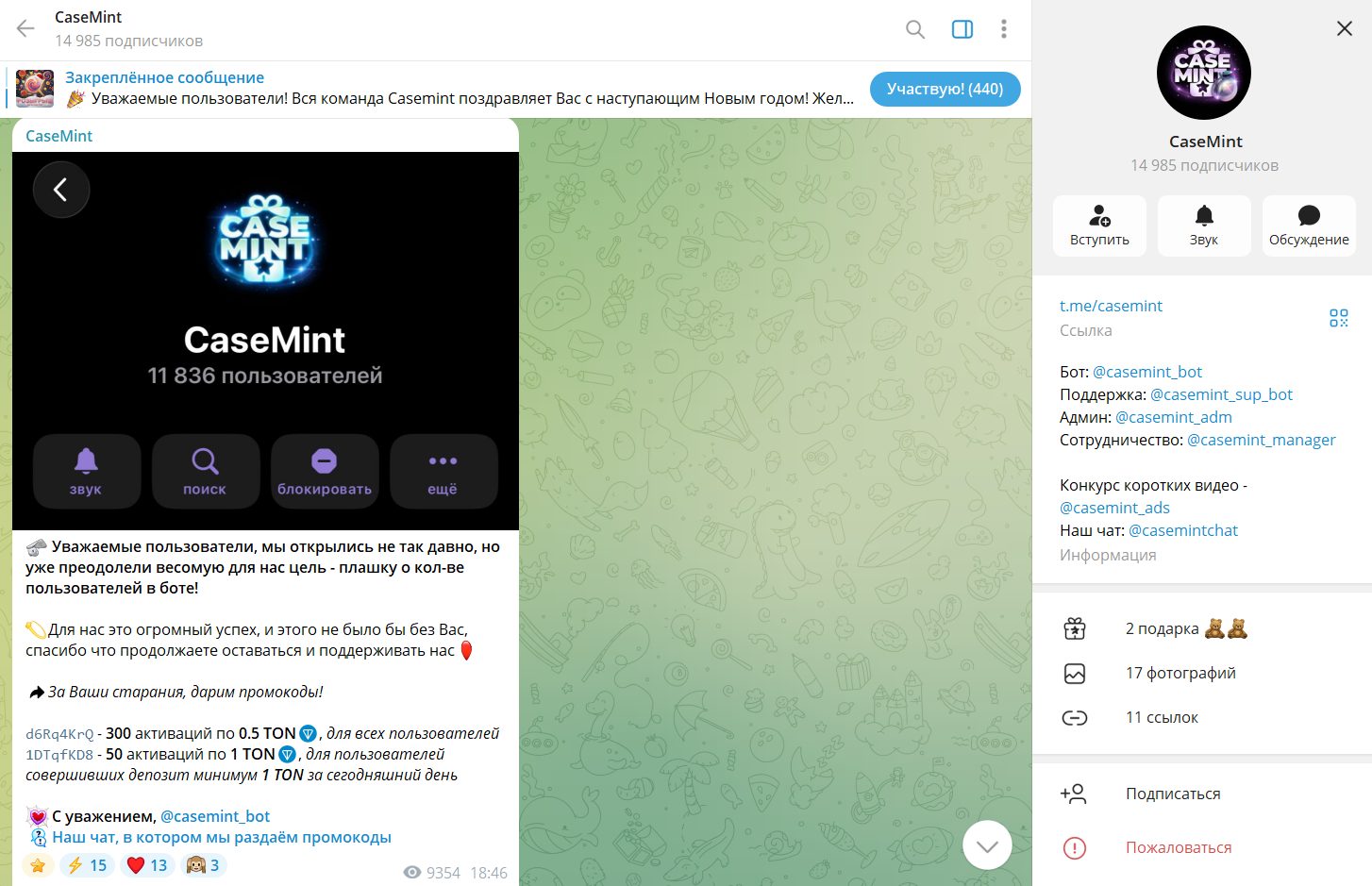The width and height of the screenshot is (1372, 886).
Task: Open the "11 ссылок" links section
Action: [1202, 717]
